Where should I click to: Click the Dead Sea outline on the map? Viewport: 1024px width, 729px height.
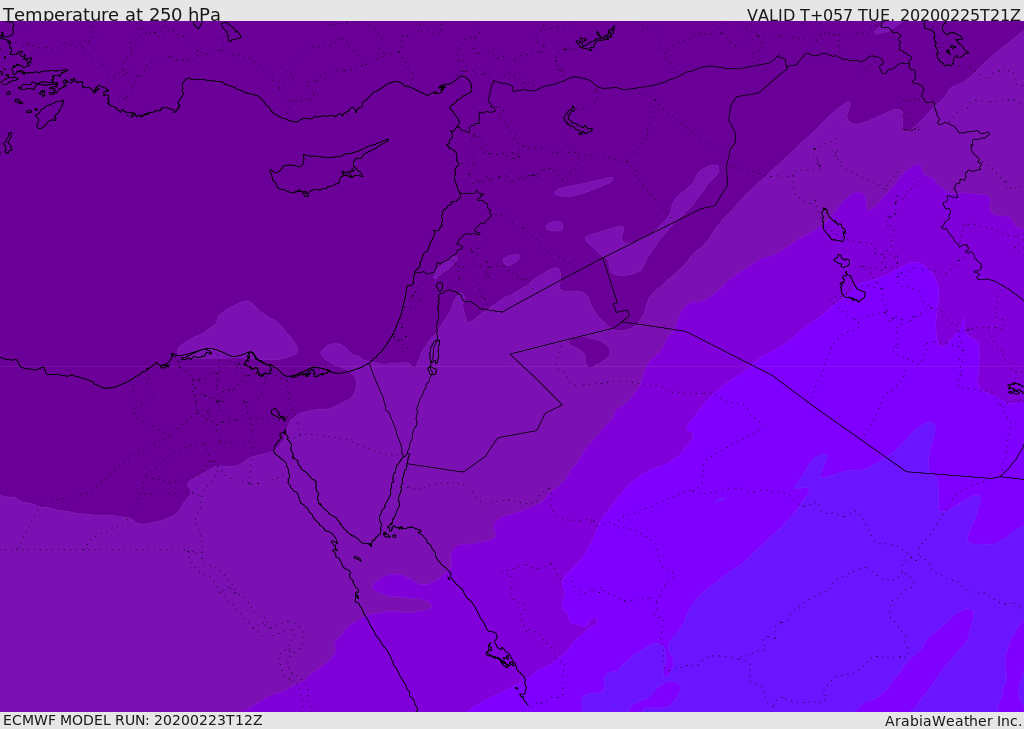(x=434, y=355)
